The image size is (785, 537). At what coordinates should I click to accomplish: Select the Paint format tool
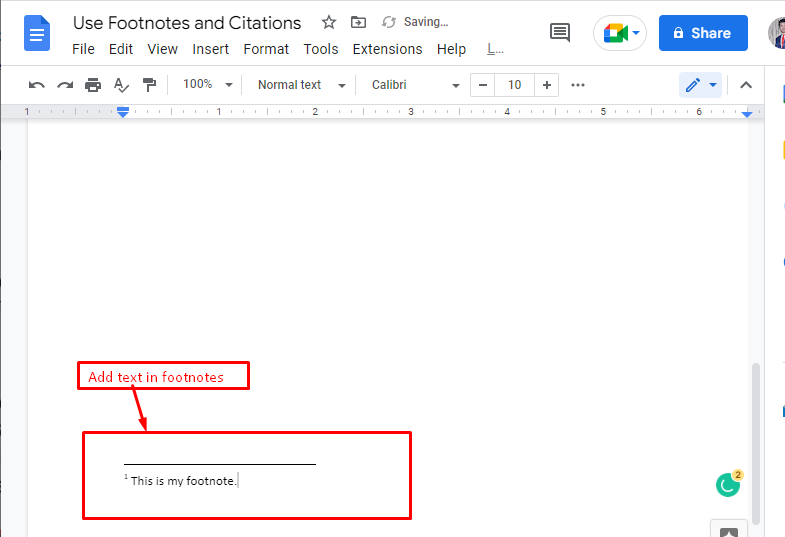pyautogui.click(x=149, y=85)
